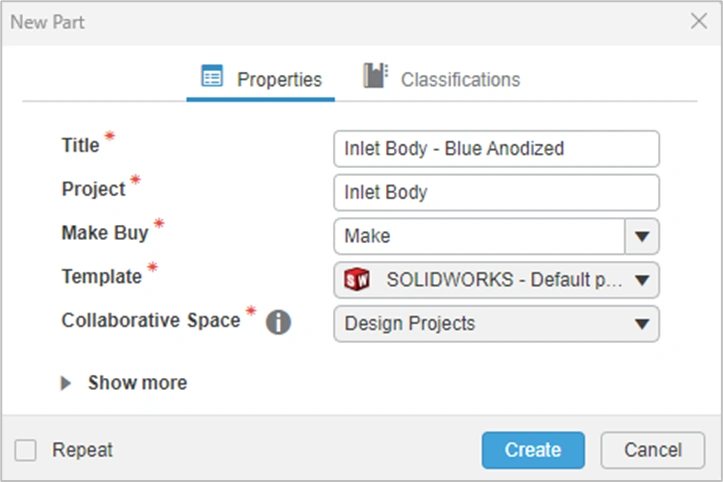Open the Collaborative Space dropdown
Viewport: 723px width, 482px height.
[x=642, y=323]
